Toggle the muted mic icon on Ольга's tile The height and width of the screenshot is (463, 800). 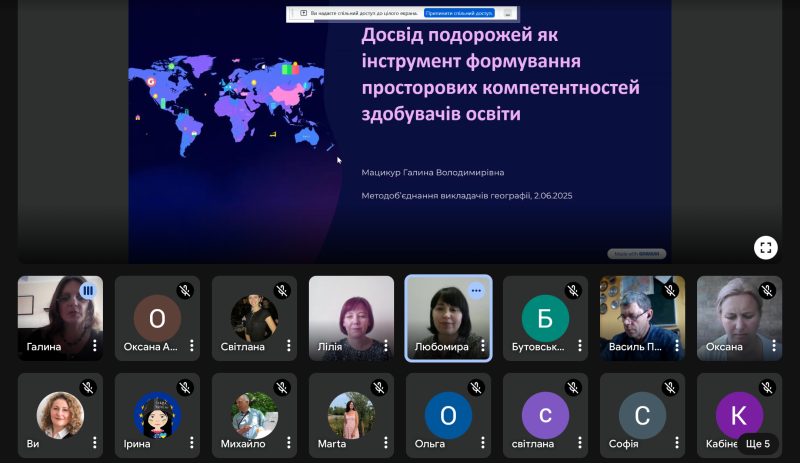(x=476, y=387)
